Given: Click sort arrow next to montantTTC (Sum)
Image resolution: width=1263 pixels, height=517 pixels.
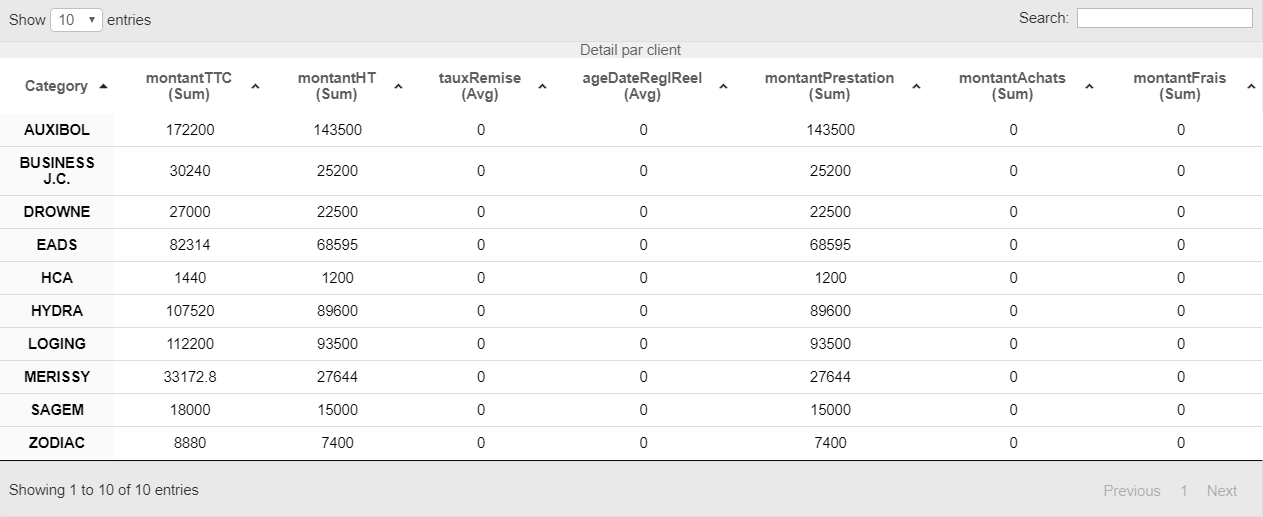Looking at the screenshot, I should [255, 87].
